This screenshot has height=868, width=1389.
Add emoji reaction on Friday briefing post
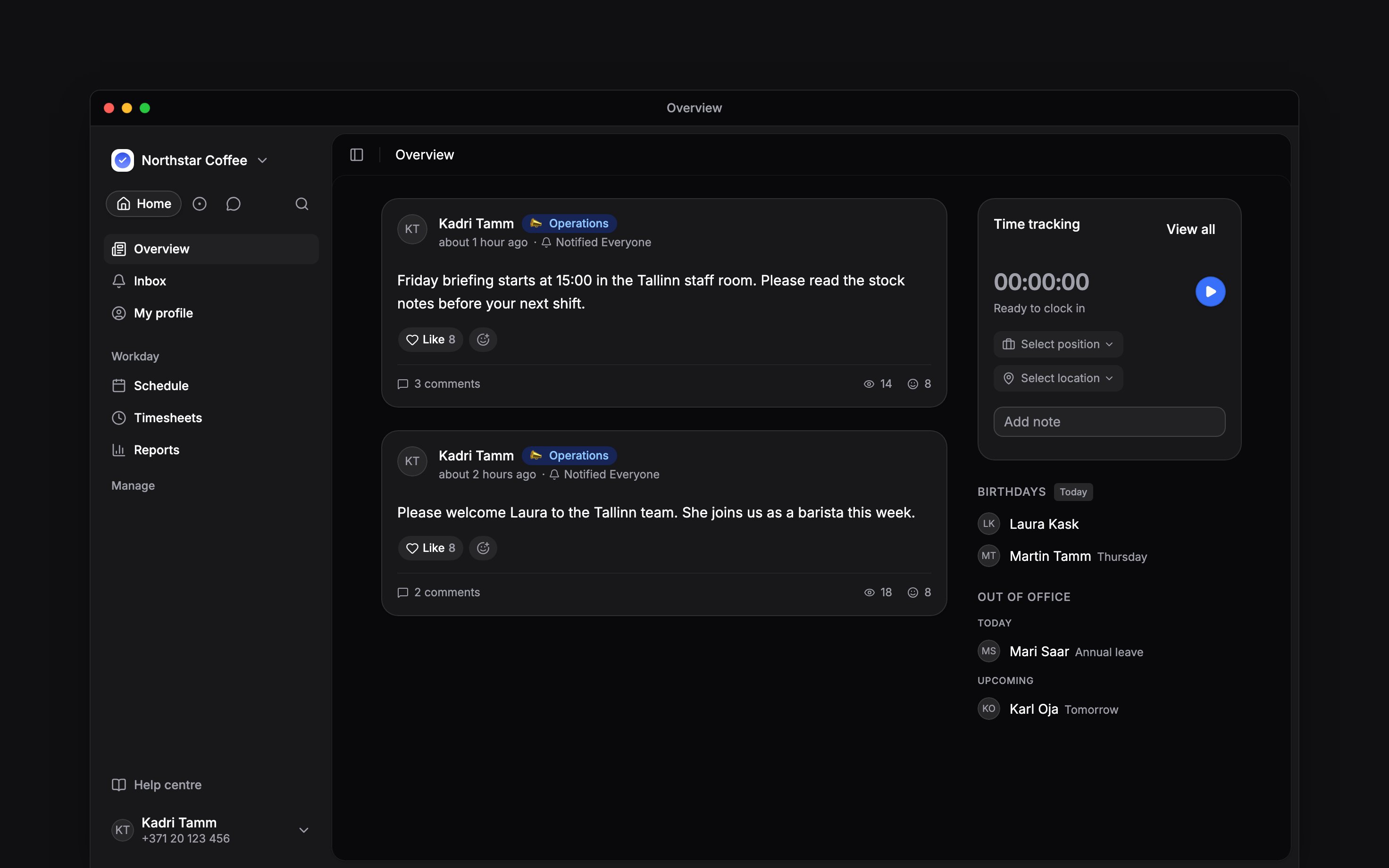click(483, 340)
